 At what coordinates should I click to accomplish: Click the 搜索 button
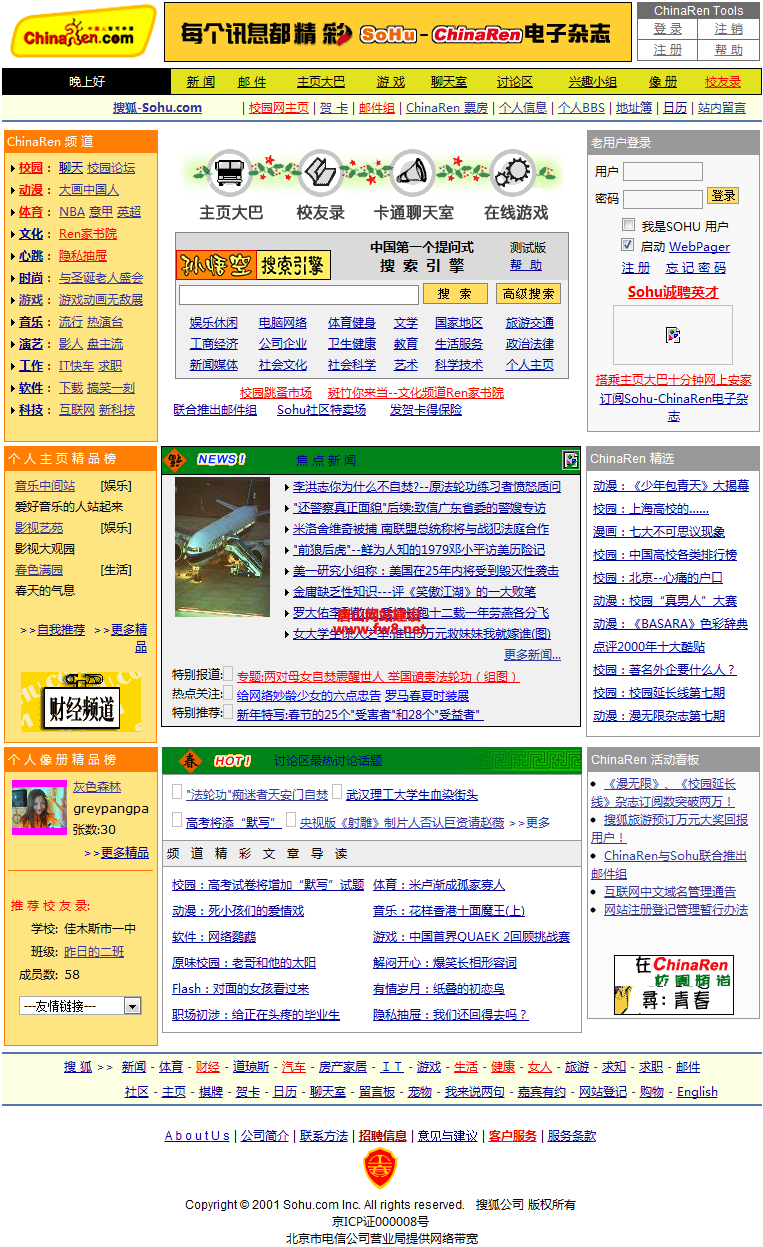(455, 294)
